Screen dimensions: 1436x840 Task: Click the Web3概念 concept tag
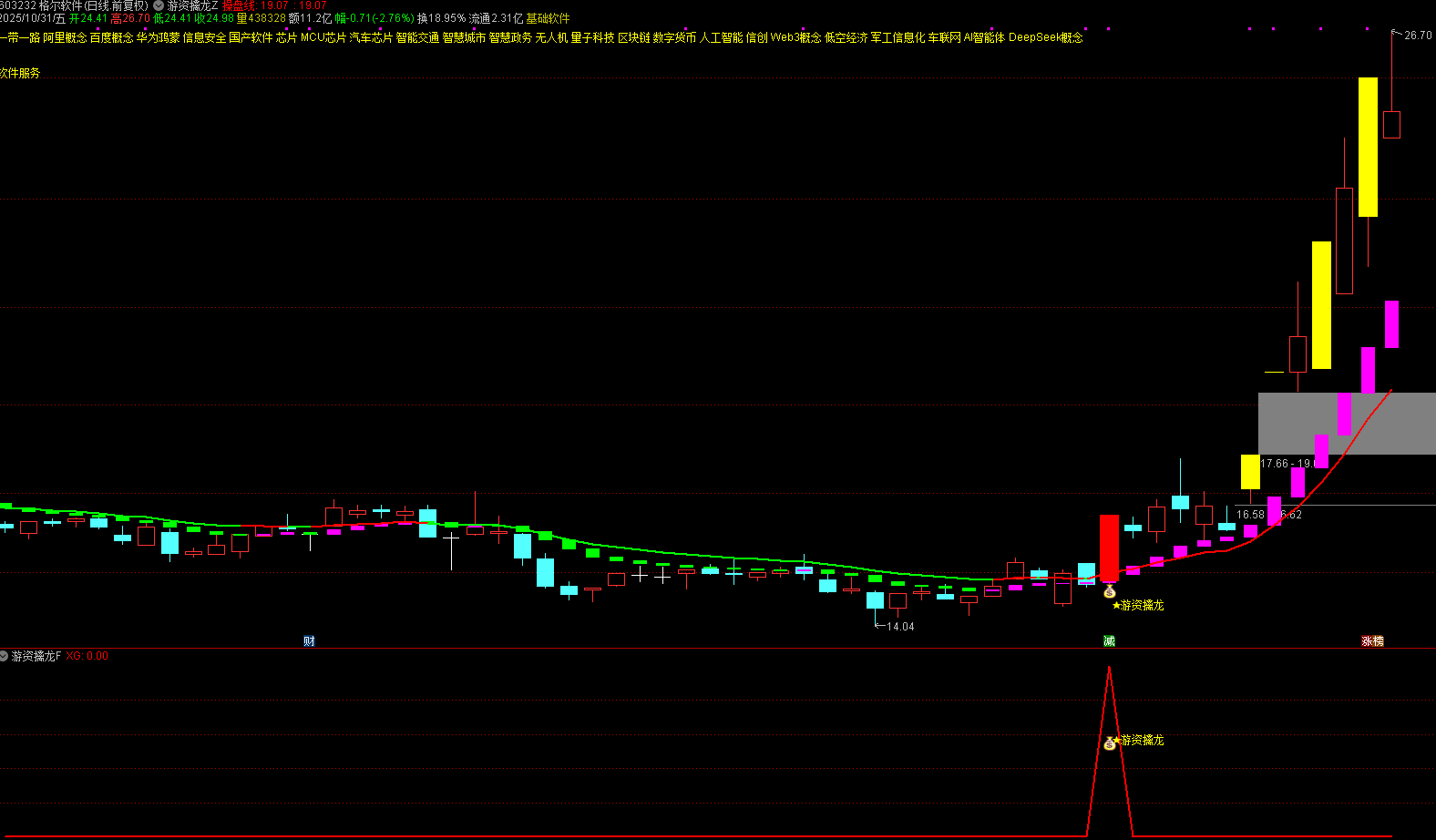[795, 37]
